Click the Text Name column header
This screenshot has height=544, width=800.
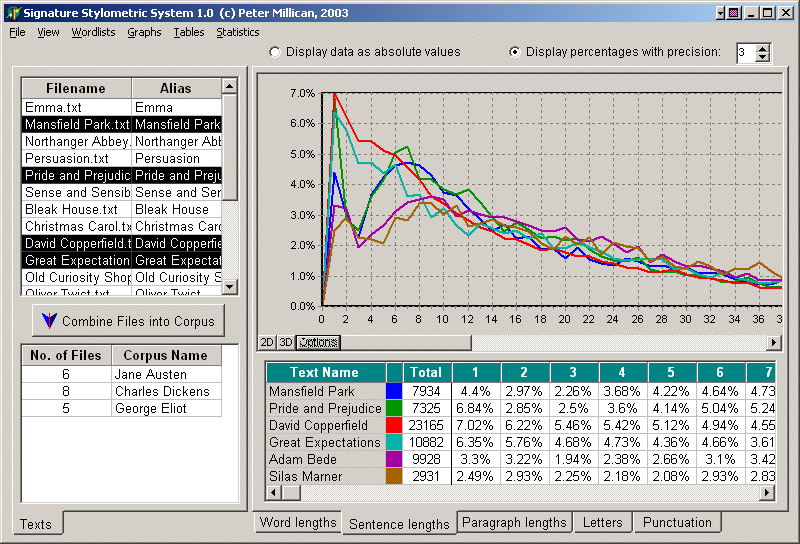coord(324,372)
